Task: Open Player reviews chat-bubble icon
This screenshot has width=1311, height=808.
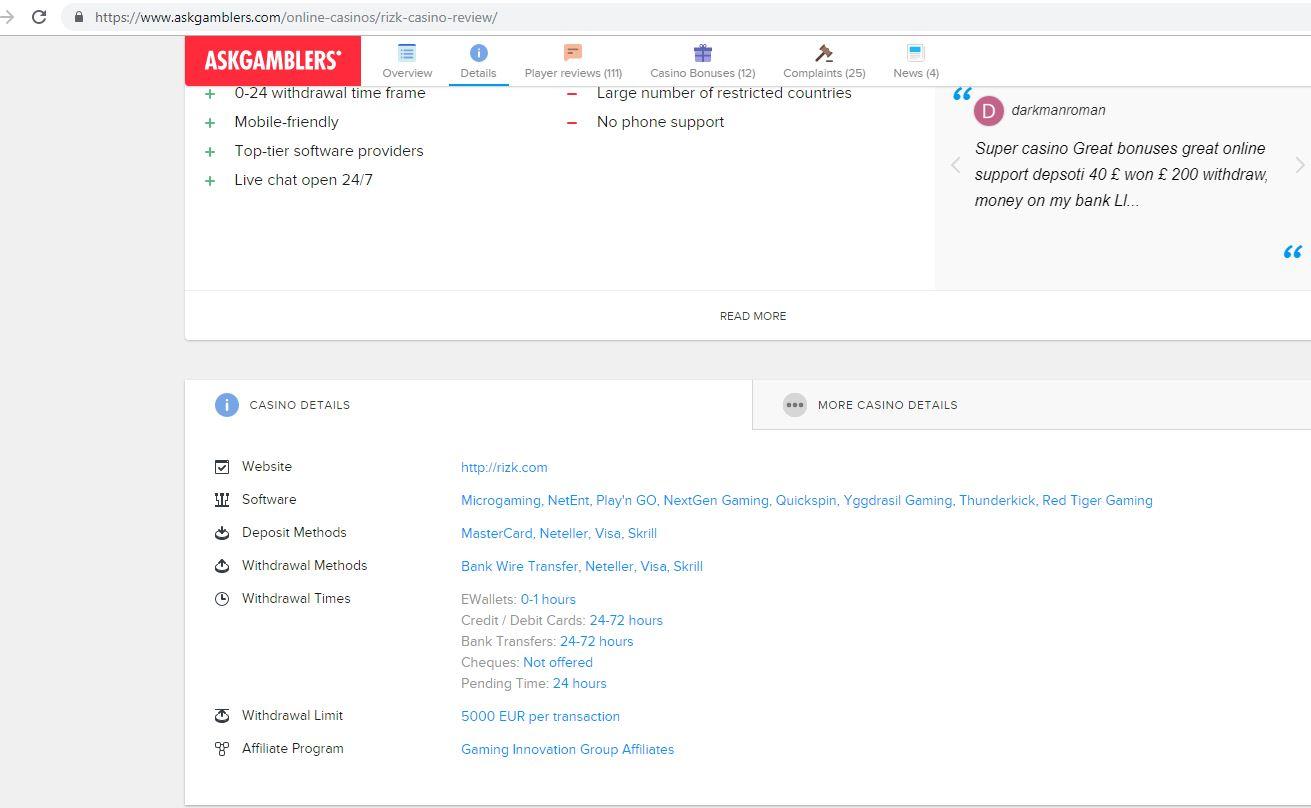Action: 573,53
